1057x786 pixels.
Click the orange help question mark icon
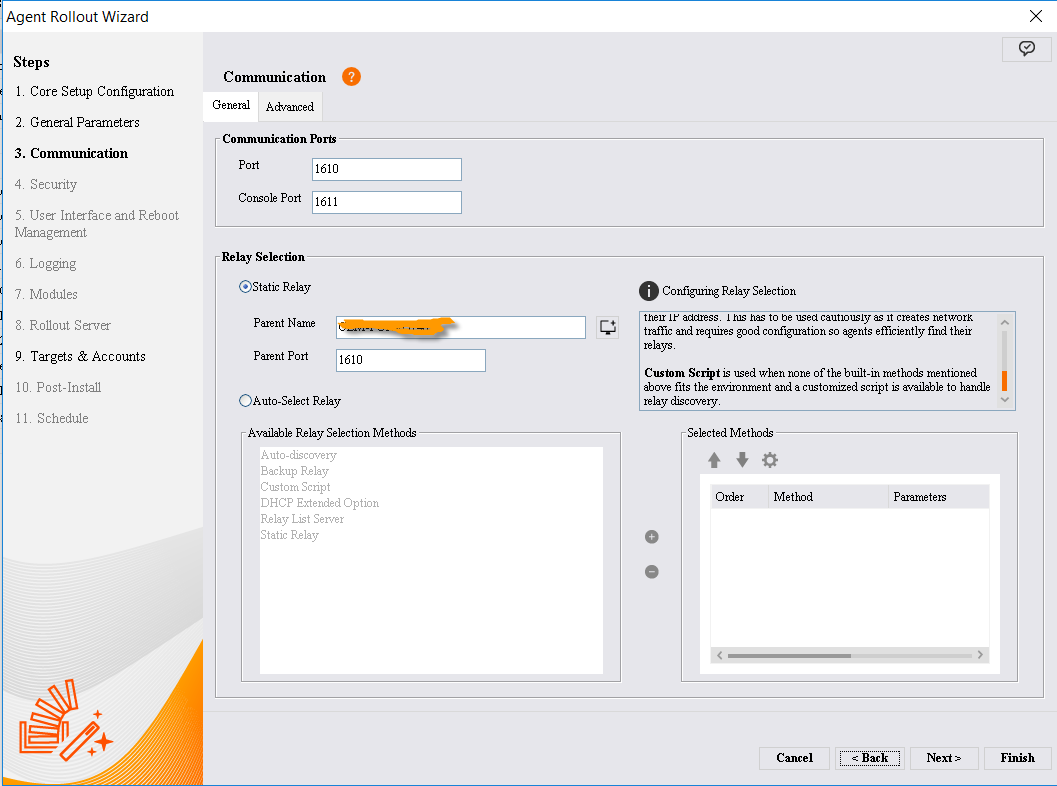tap(351, 77)
